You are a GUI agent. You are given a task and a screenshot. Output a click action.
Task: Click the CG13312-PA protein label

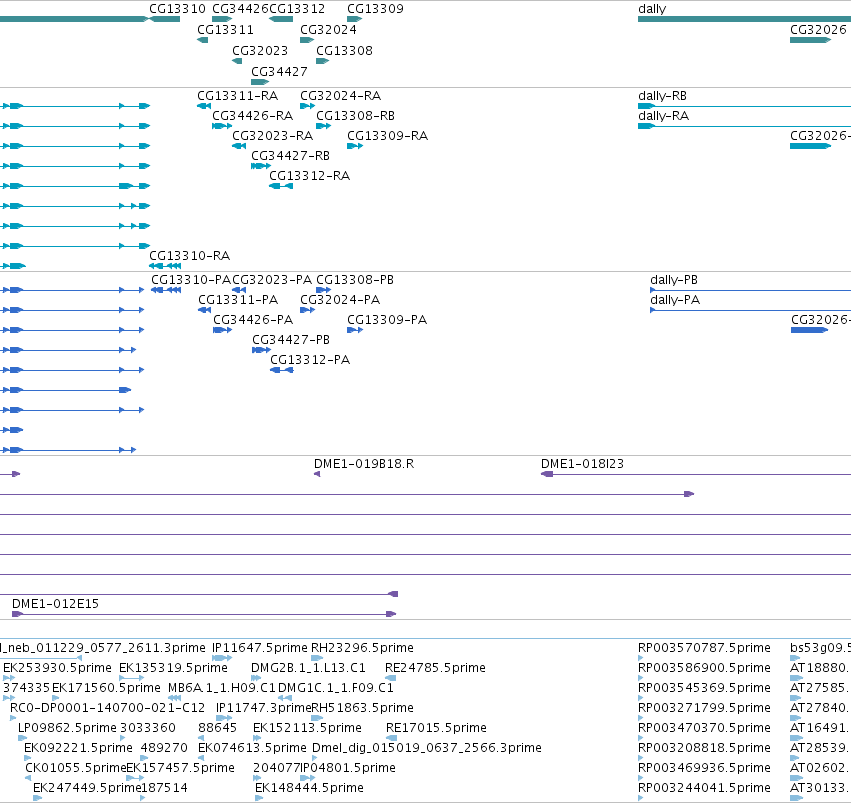pyautogui.click(x=310, y=360)
